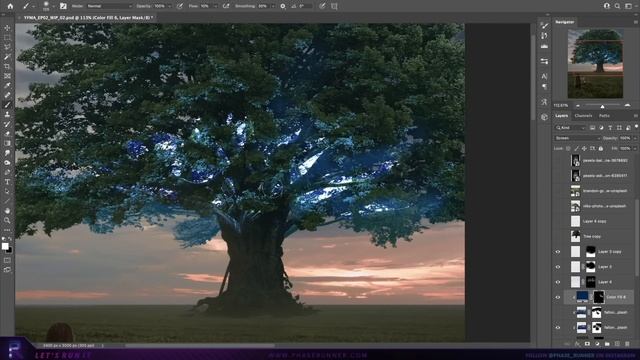Select the Pen tool
The image size is (640, 360).
click(x=7, y=172)
